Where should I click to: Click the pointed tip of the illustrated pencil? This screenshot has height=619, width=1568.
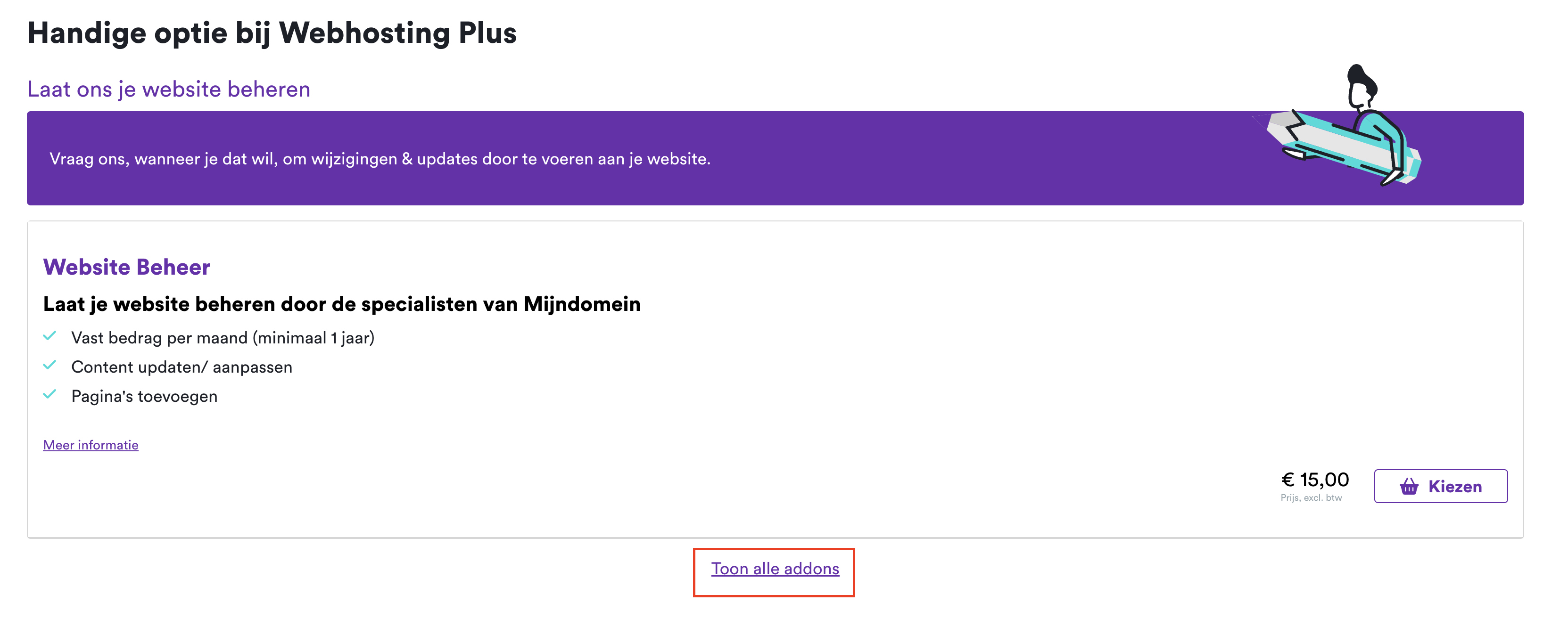click(x=1277, y=125)
